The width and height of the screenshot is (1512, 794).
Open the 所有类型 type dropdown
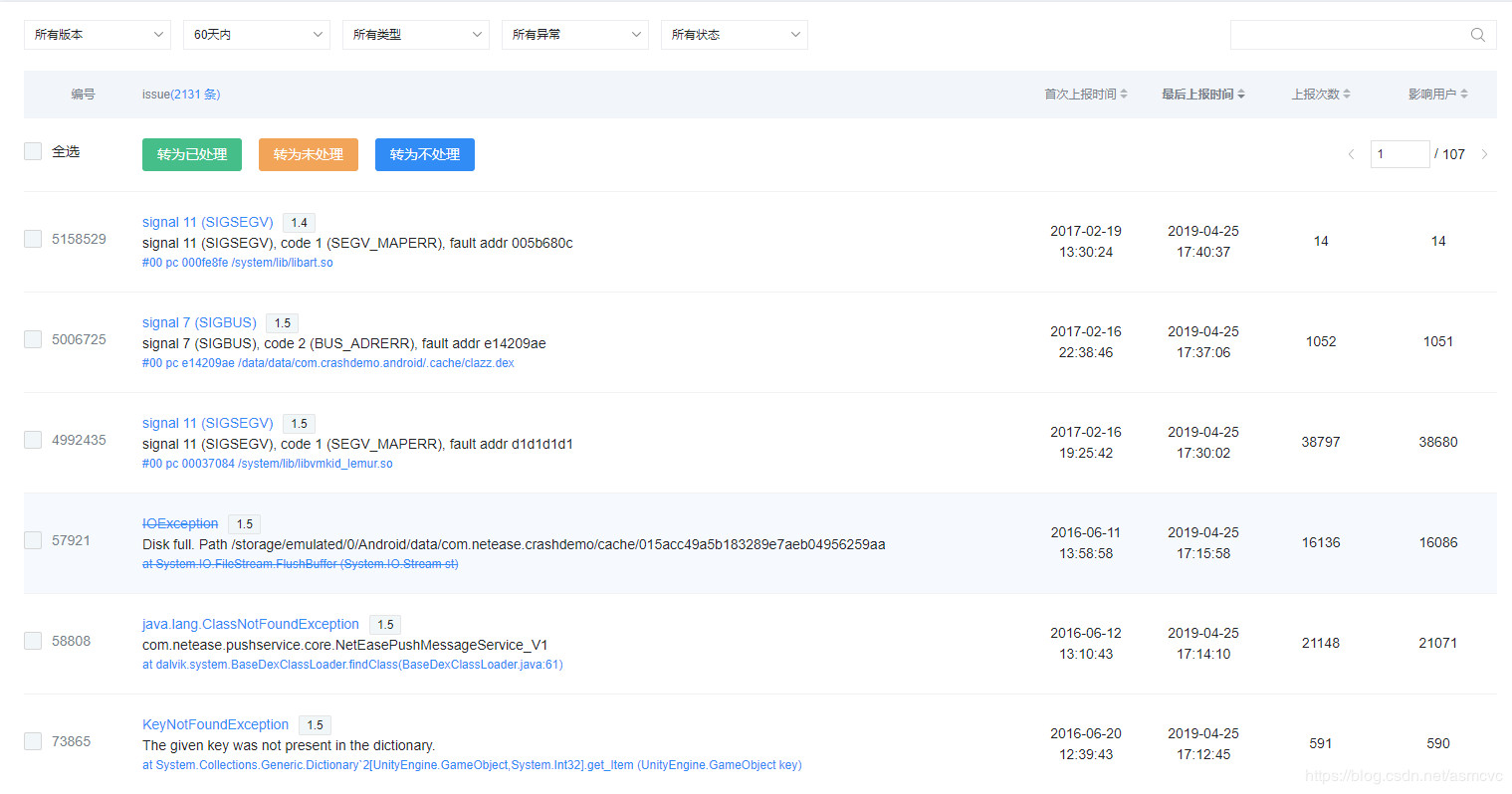pyautogui.click(x=416, y=35)
